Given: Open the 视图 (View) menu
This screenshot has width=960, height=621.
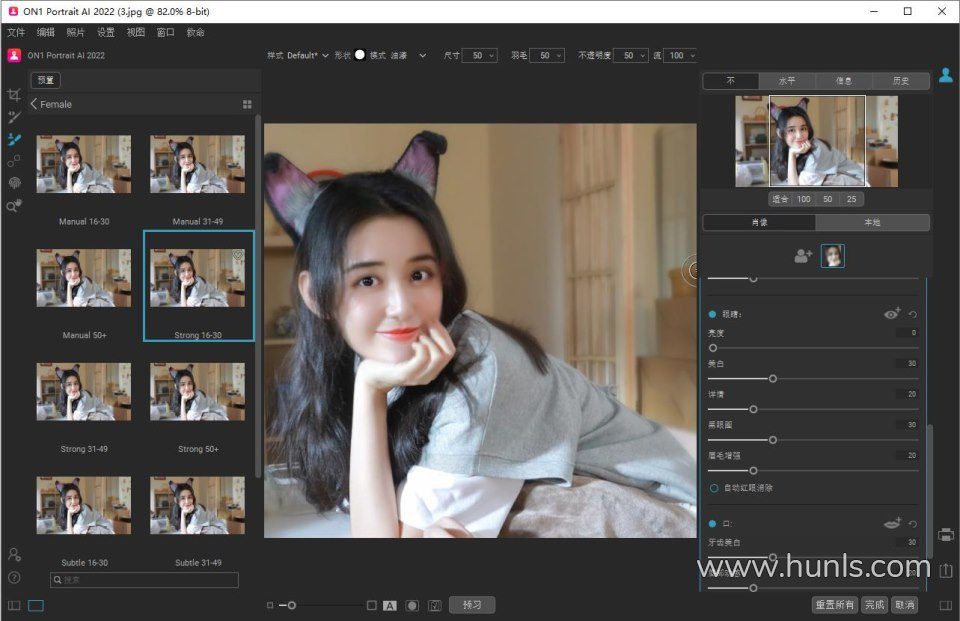Looking at the screenshot, I should coord(136,32).
